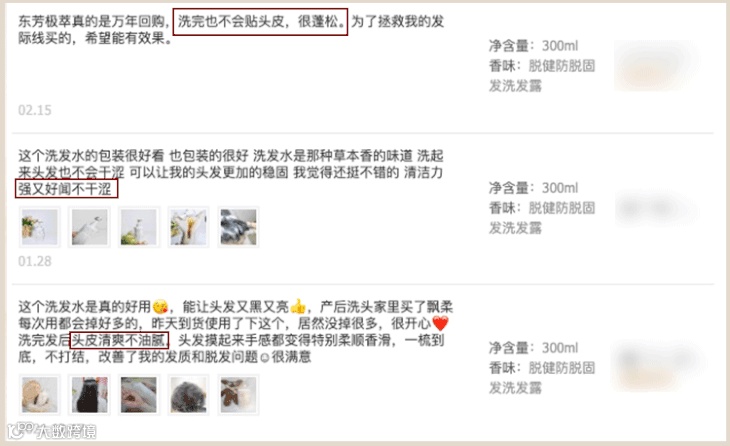Image resolution: width=730 pixels, height=446 pixels.
Task: Click blurred user avatar of 01.28 review
Action: pyautogui.click(x=656, y=208)
